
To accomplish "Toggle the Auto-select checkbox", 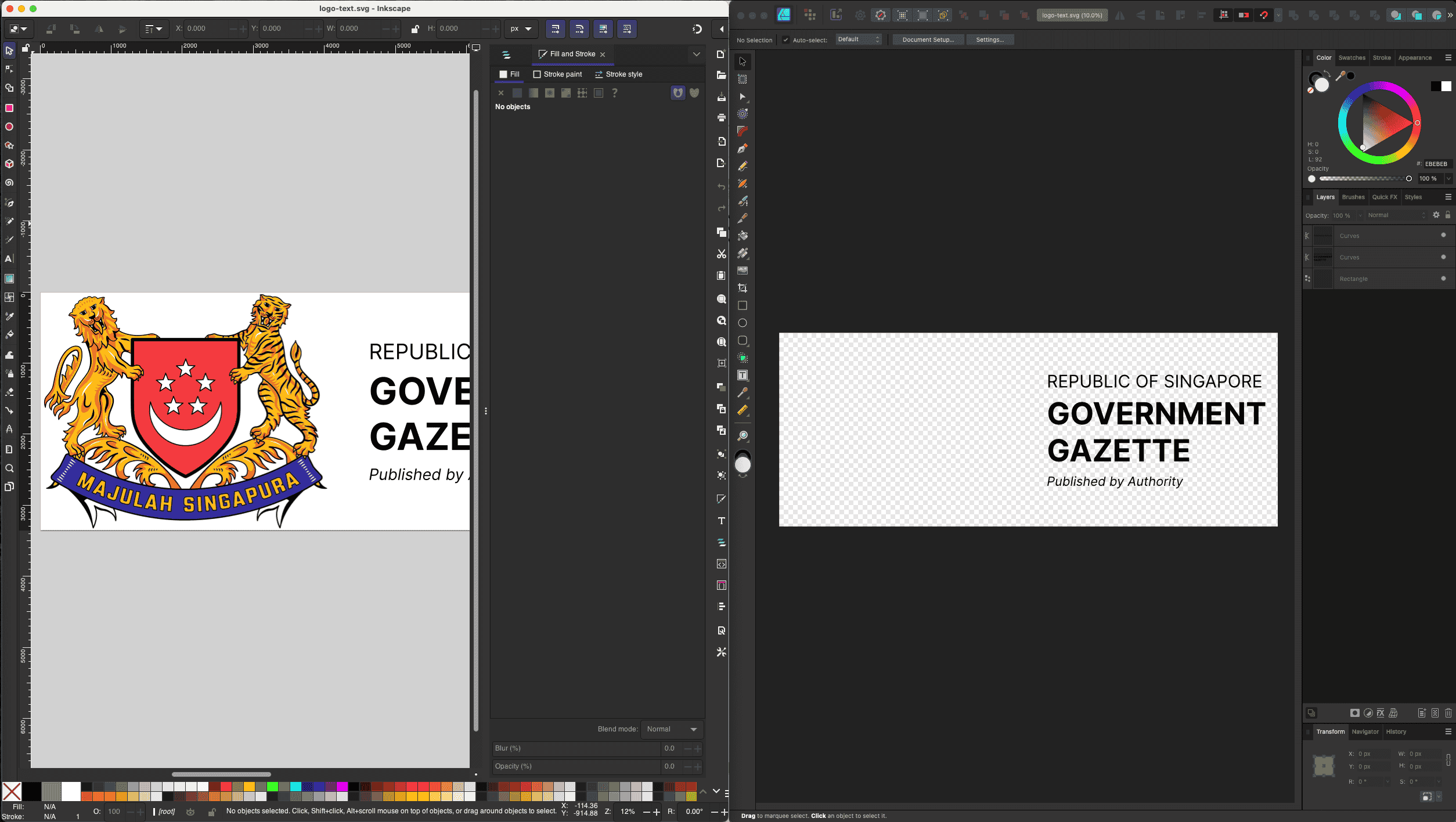I will coord(785,40).
